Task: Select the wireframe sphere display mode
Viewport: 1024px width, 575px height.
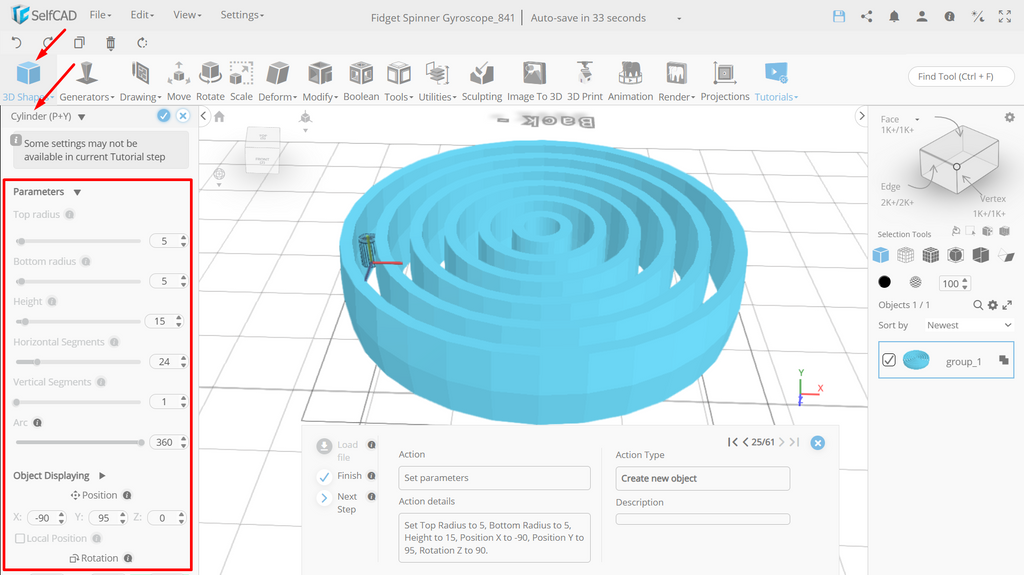Action: click(916, 282)
